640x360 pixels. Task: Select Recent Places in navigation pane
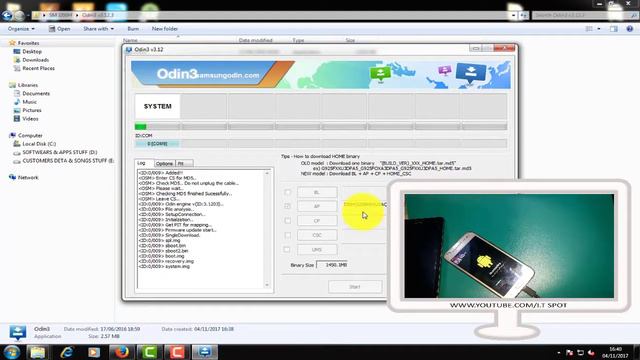38,68
